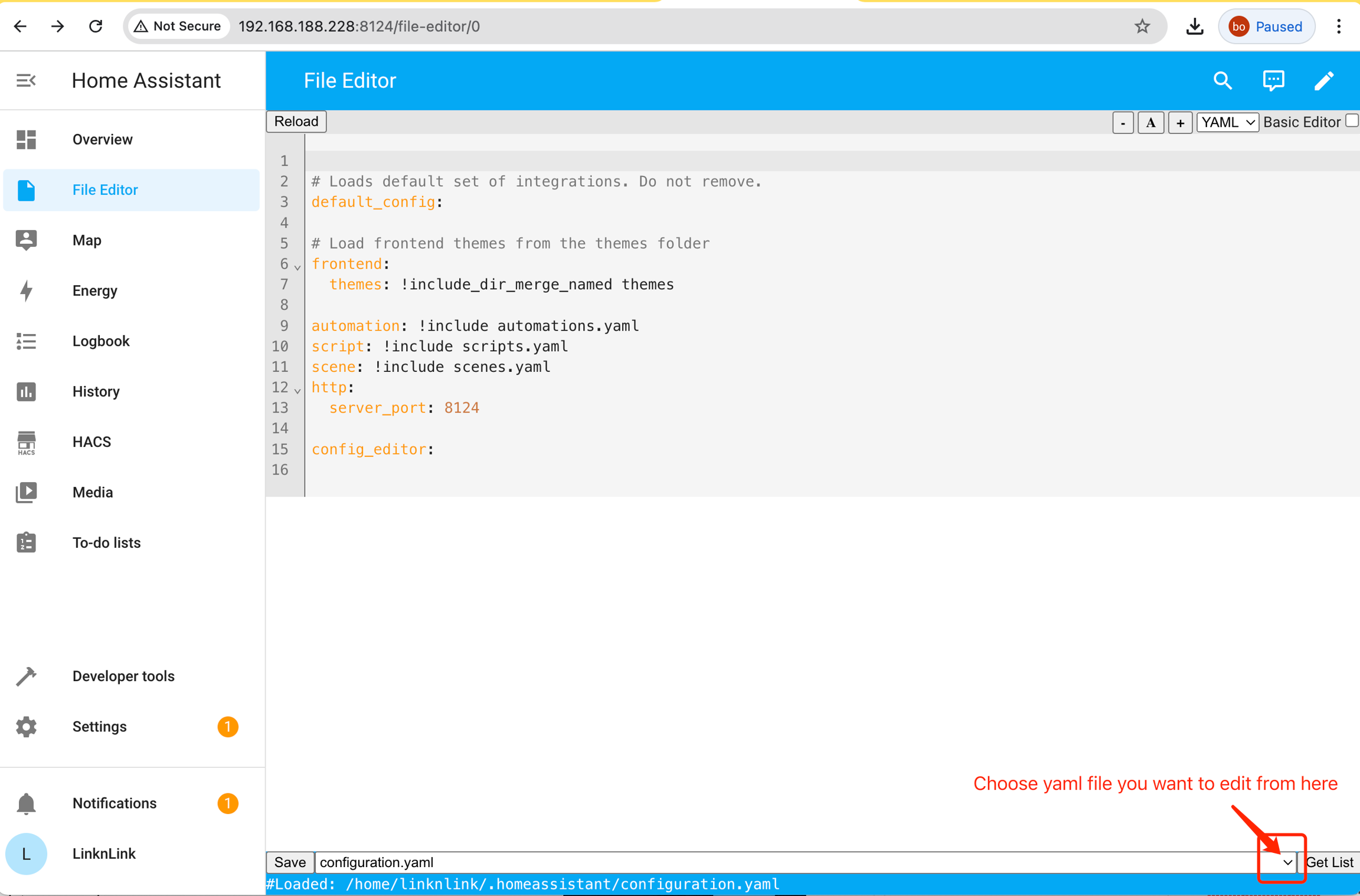The image size is (1360, 896).
Task: Fold the http section on line 12
Action: [x=298, y=391]
